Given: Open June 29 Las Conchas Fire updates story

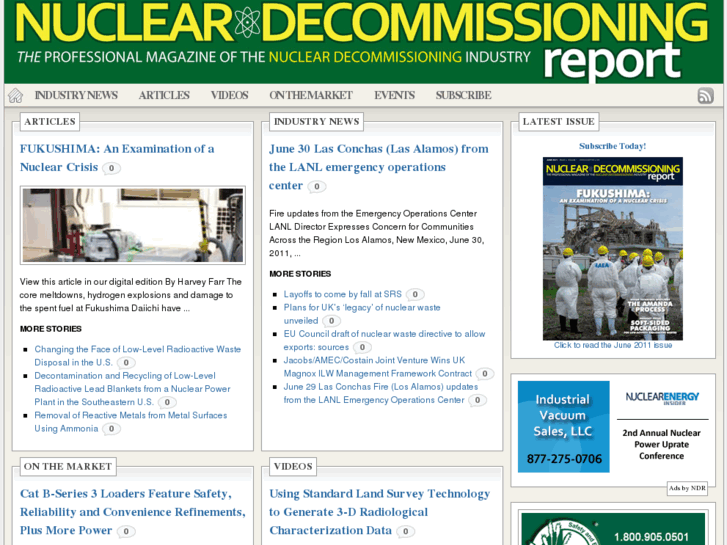Looking at the screenshot, I should 381,393.
